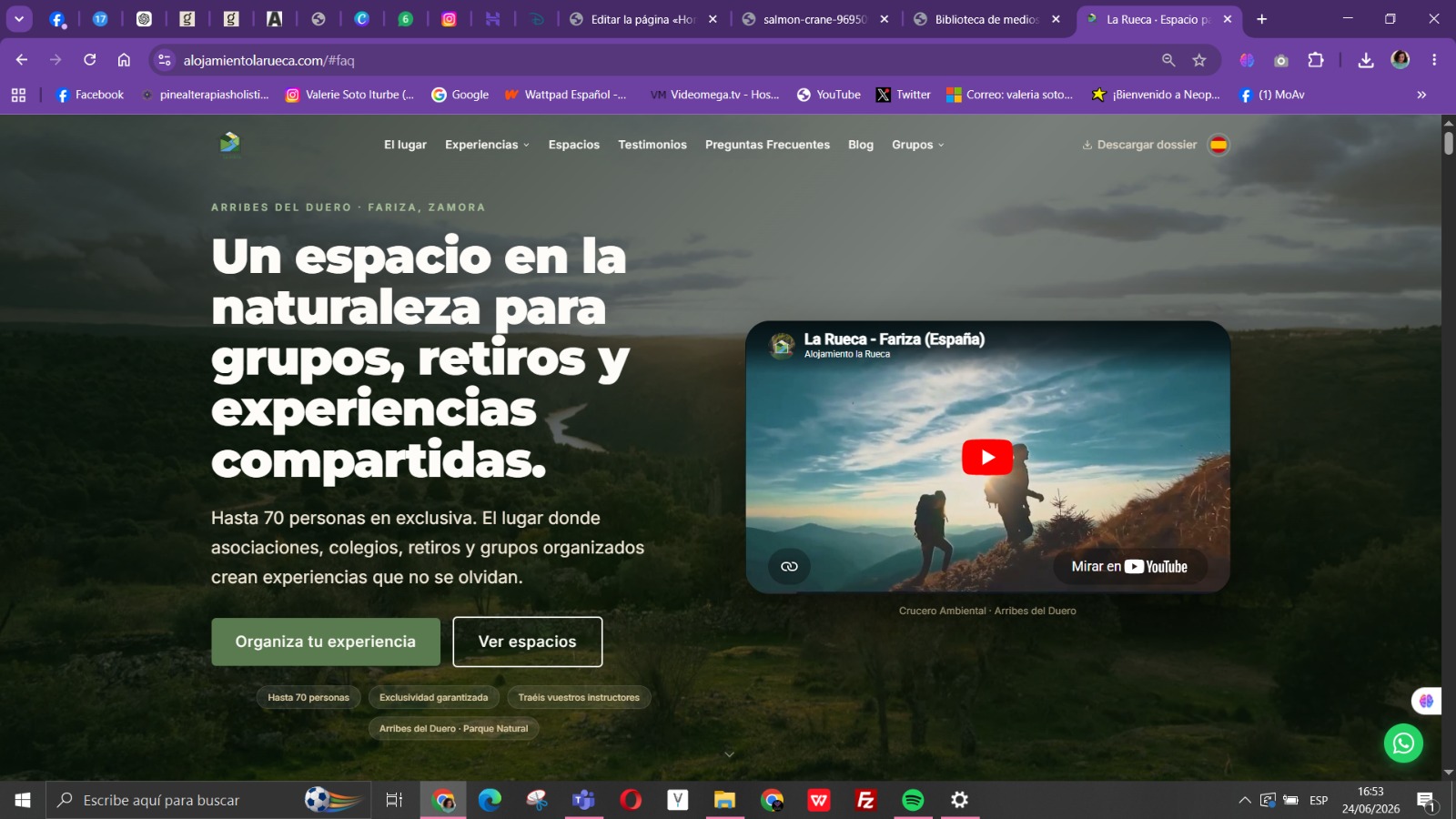Reload the current page
Viewport: 1456px width, 819px height.
pos(90,60)
